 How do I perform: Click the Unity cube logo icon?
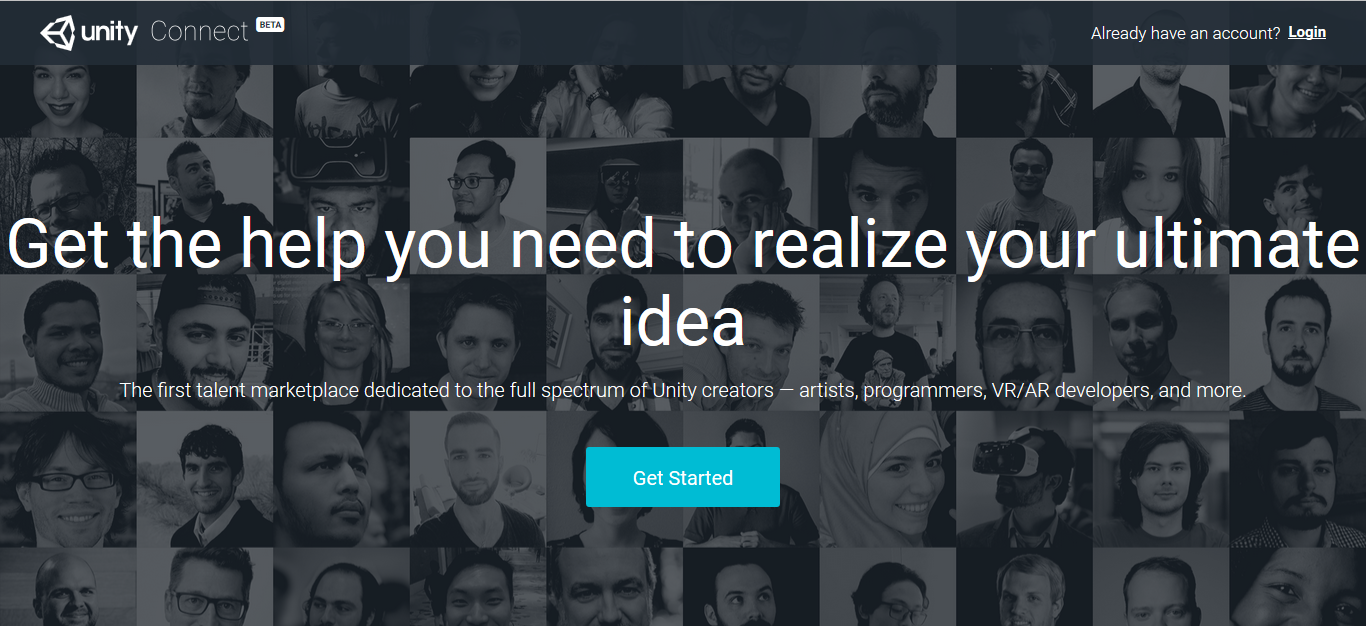[58, 32]
